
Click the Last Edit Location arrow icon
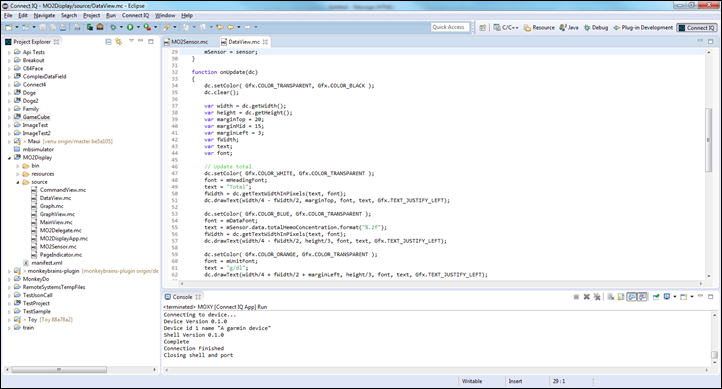pyautogui.click(x=220, y=27)
